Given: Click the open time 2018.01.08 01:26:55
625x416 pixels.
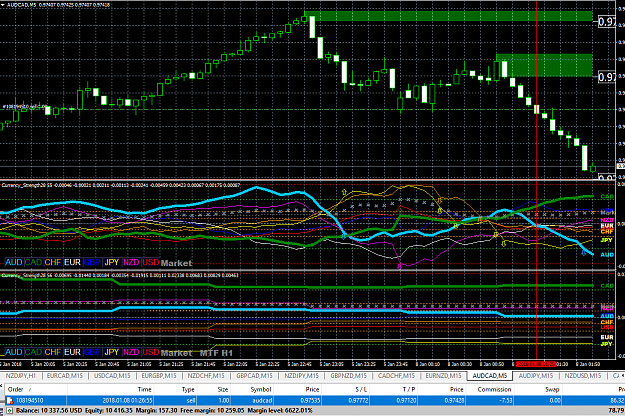Looking at the screenshot, I should 127,400.
